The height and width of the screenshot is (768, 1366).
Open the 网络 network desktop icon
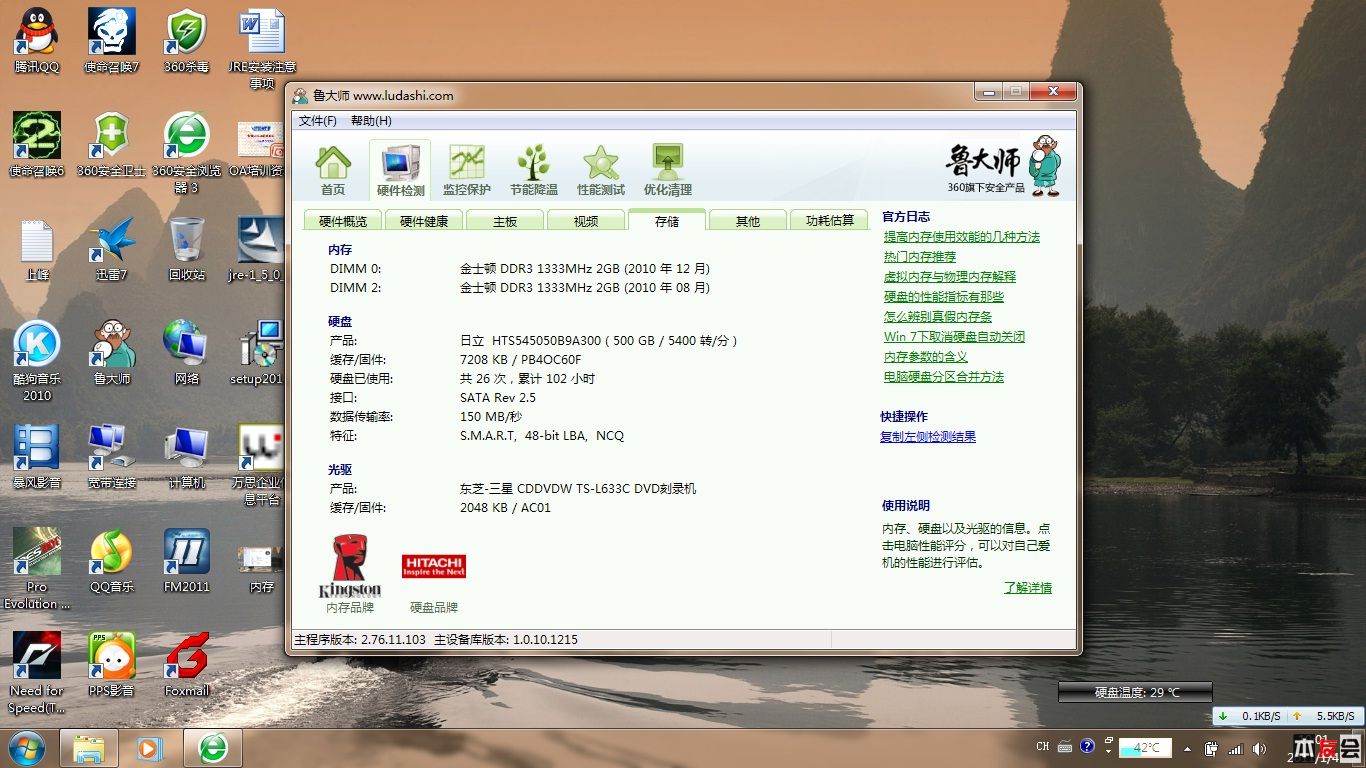pyautogui.click(x=187, y=352)
